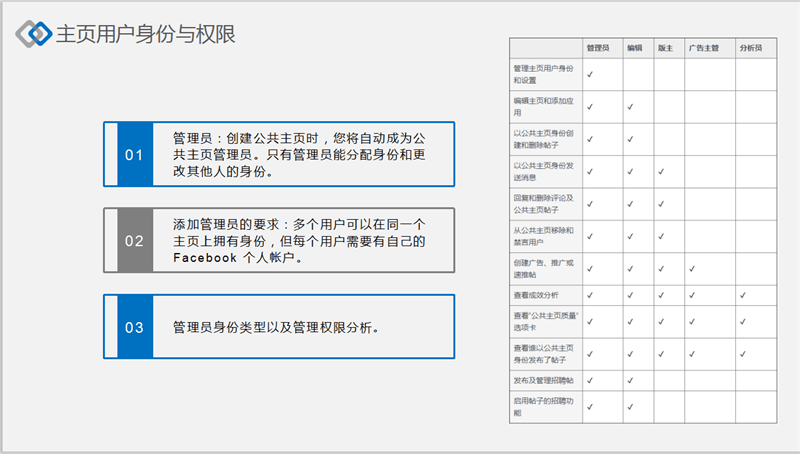Click the 广告主管 checkmark in 查看成效分析 row
This screenshot has height=454, width=800.
(692, 295)
